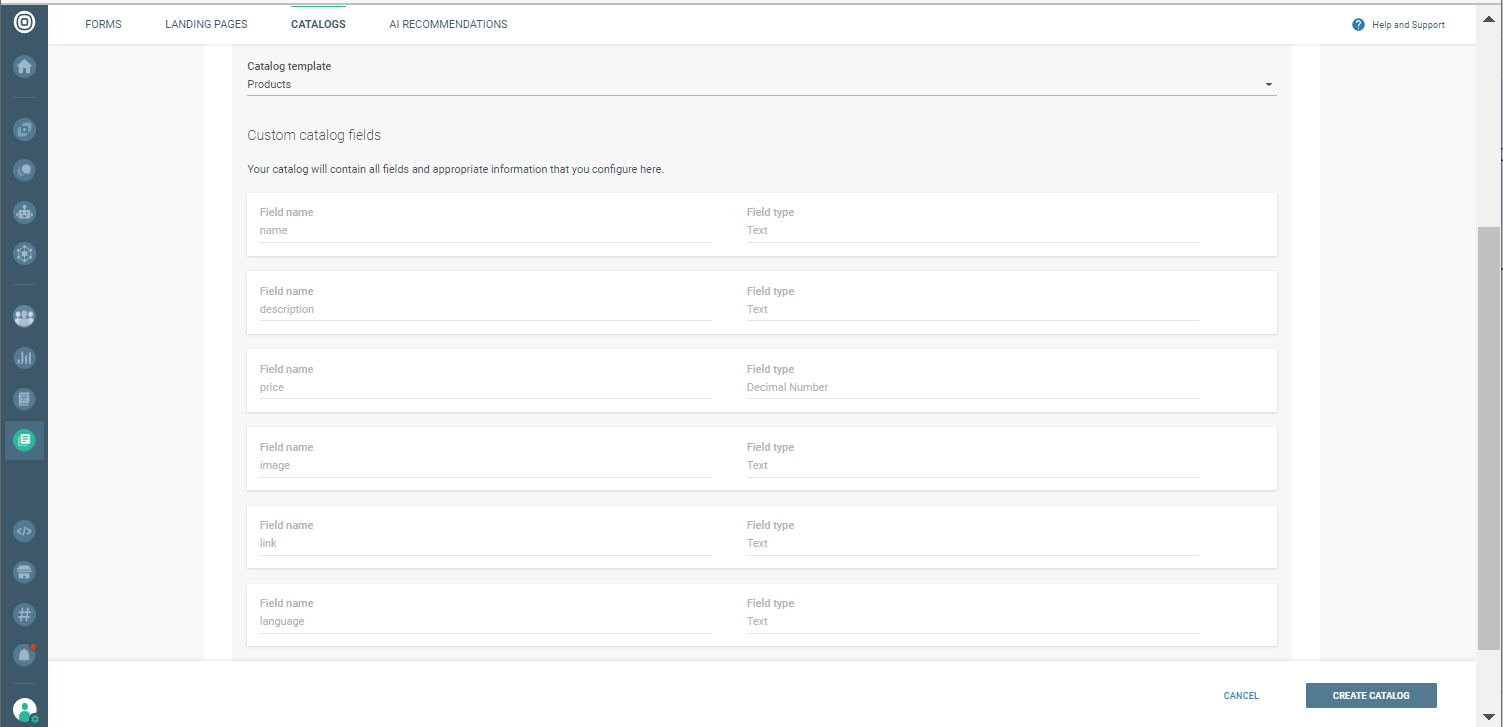Select the highlighted green Catalogs icon
Screen dimensions: 1503x727
point(23,439)
